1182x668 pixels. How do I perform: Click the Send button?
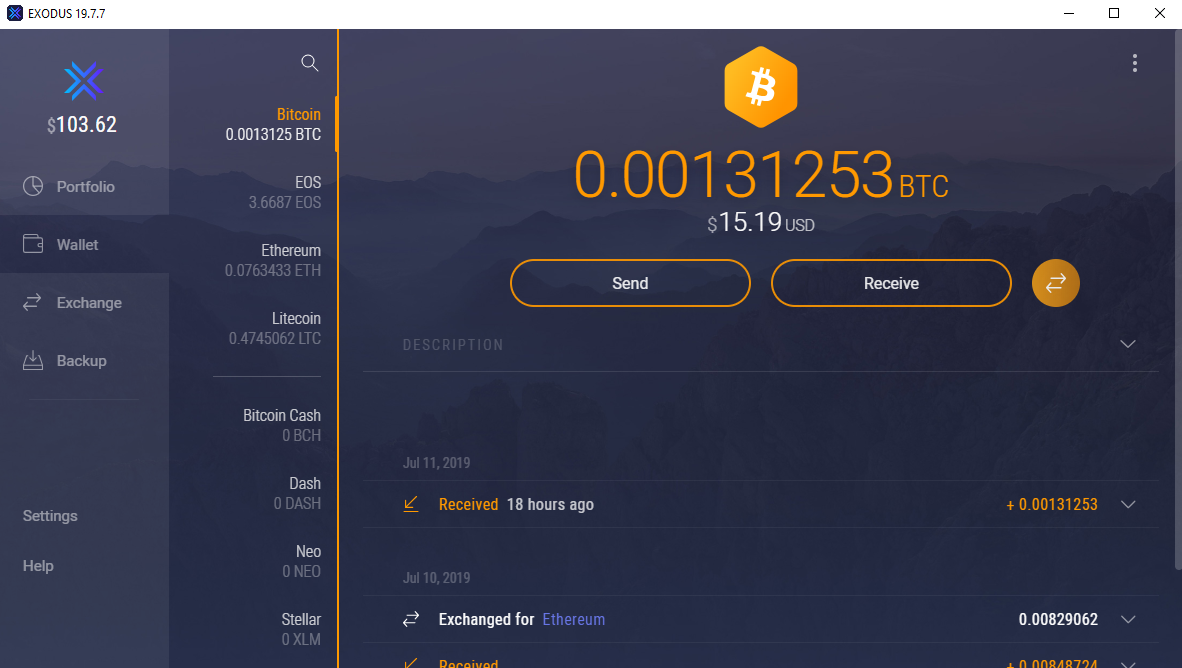630,283
